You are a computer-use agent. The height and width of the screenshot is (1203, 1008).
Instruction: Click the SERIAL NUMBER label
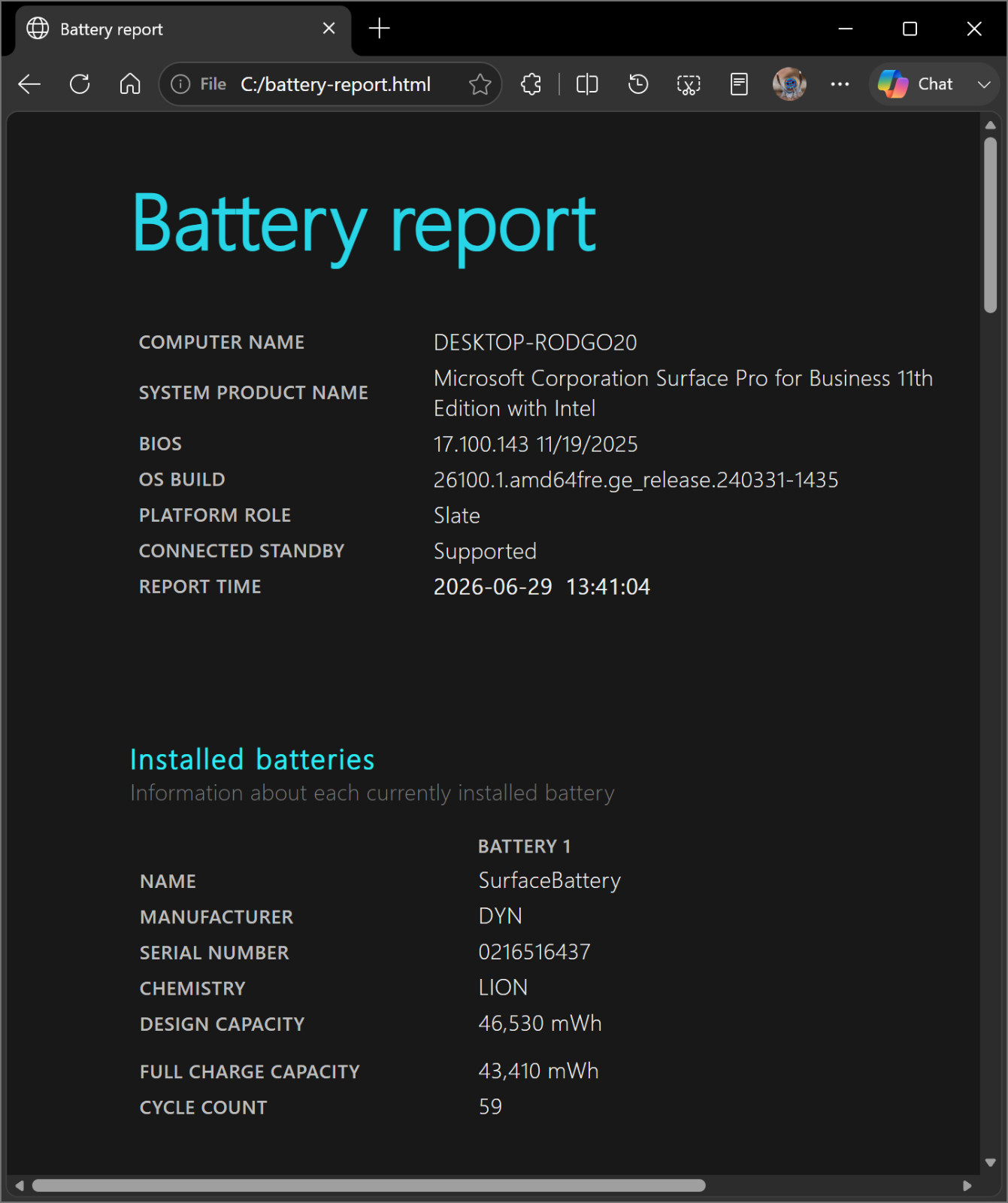[214, 953]
